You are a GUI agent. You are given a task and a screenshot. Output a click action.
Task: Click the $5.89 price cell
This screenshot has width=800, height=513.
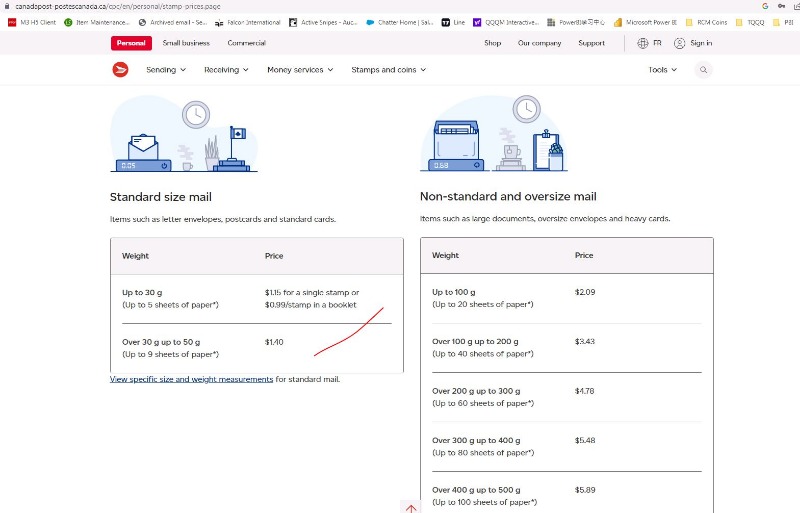point(585,490)
